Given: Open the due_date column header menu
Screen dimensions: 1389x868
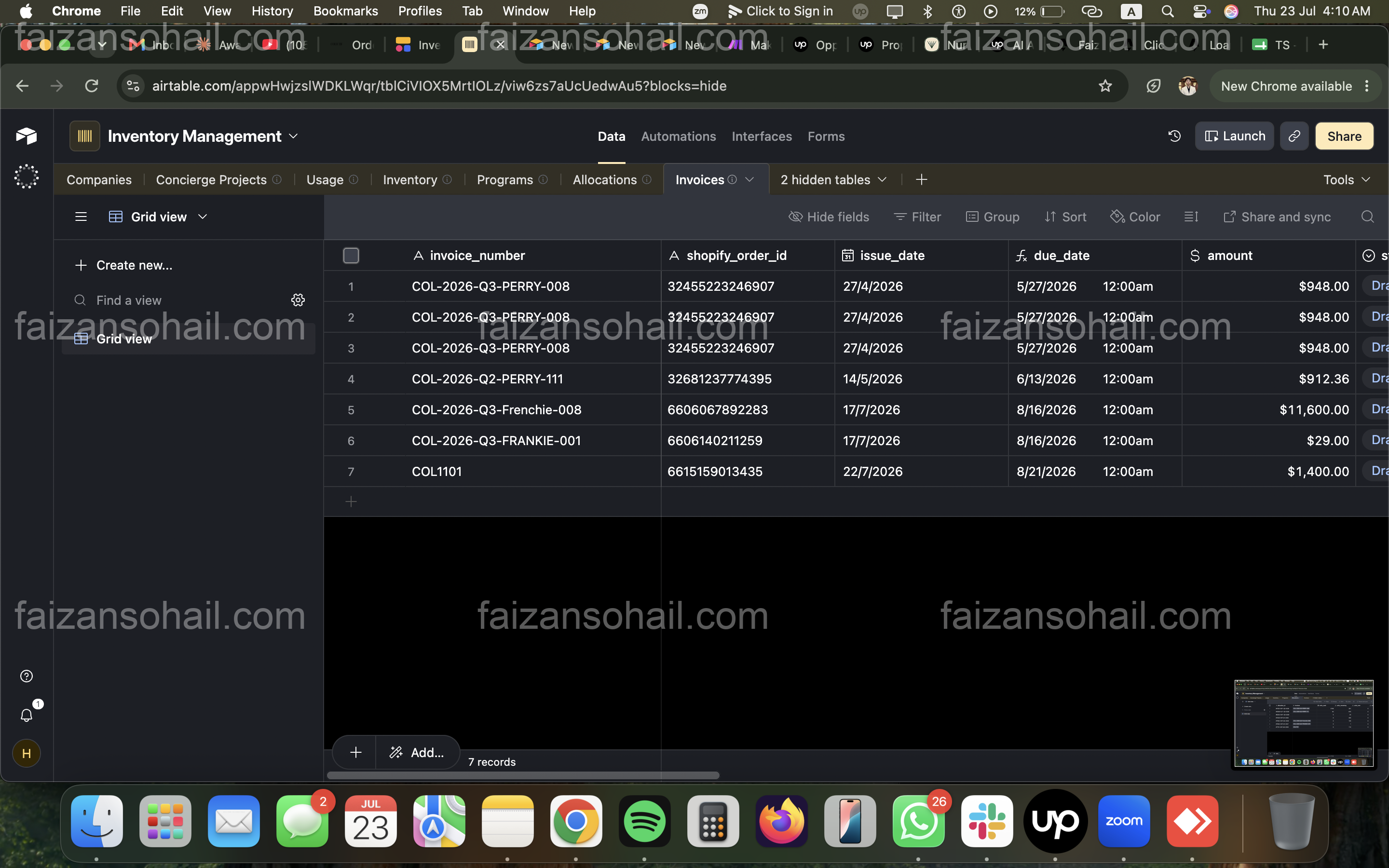Looking at the screenshot, I should tap(1095, 256).
